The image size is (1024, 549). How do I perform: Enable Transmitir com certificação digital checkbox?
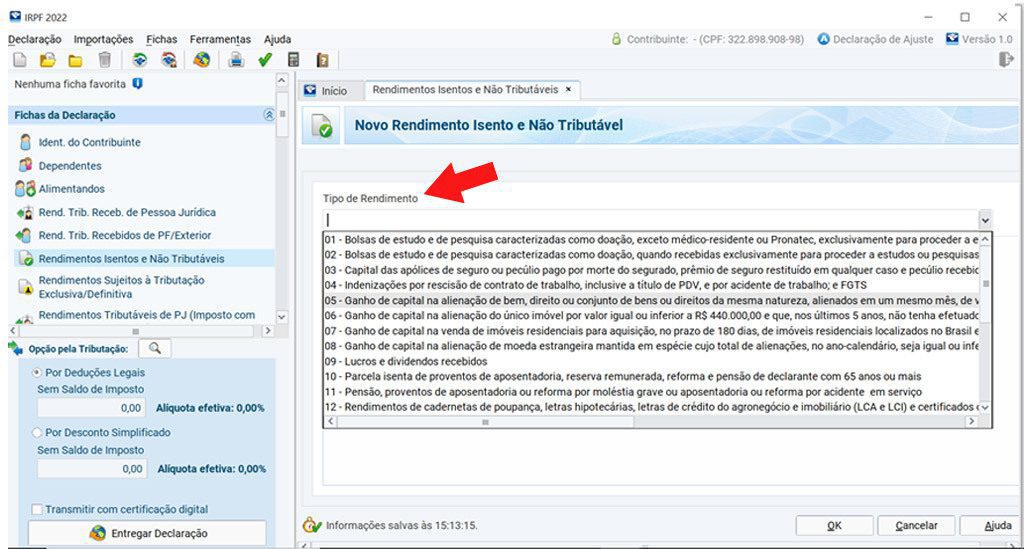click(x=37, y=509)
